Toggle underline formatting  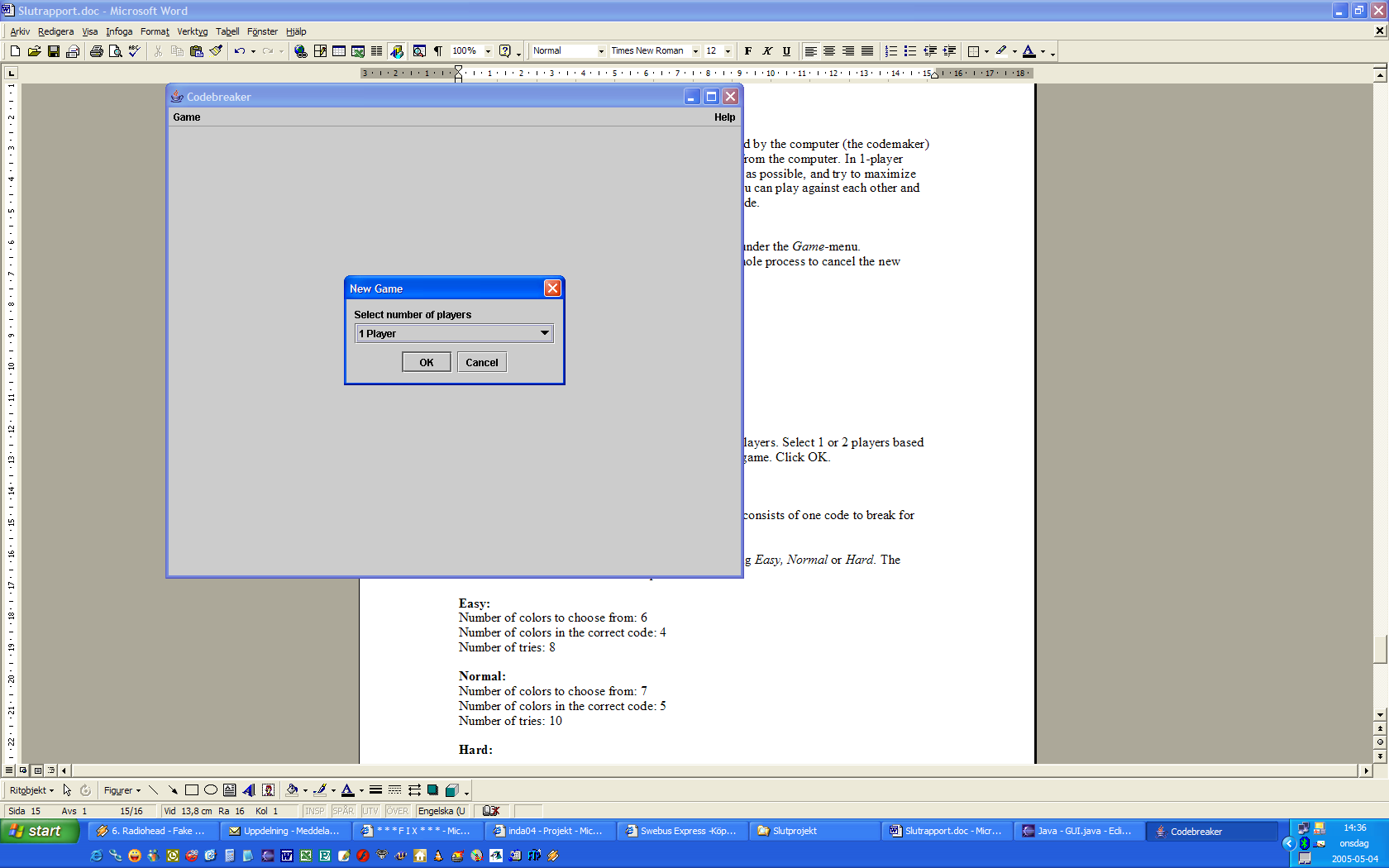click(786, 51)
